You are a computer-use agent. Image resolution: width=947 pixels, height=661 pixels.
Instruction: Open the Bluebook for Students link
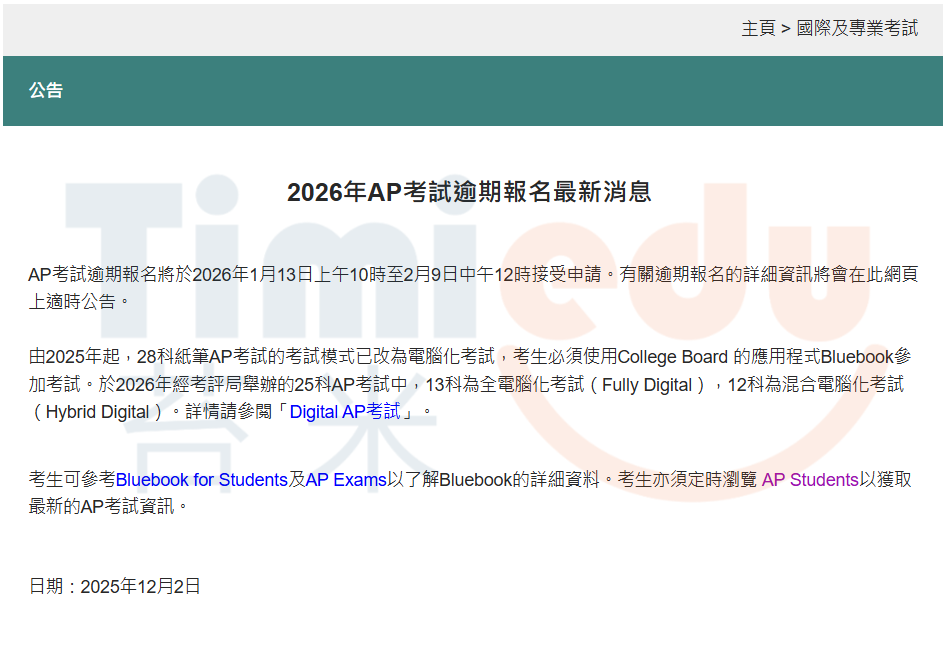[x=199, y=480]
